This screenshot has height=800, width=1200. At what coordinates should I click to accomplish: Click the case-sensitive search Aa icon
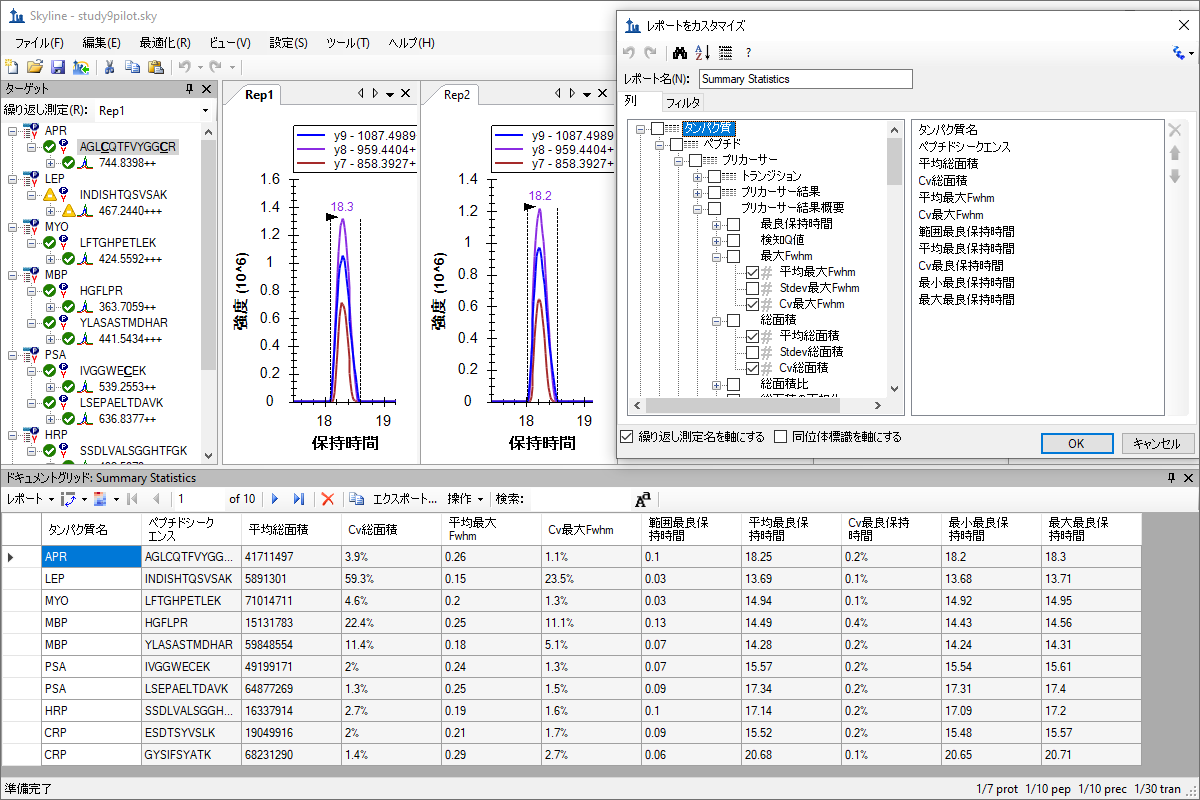[643, 498]
